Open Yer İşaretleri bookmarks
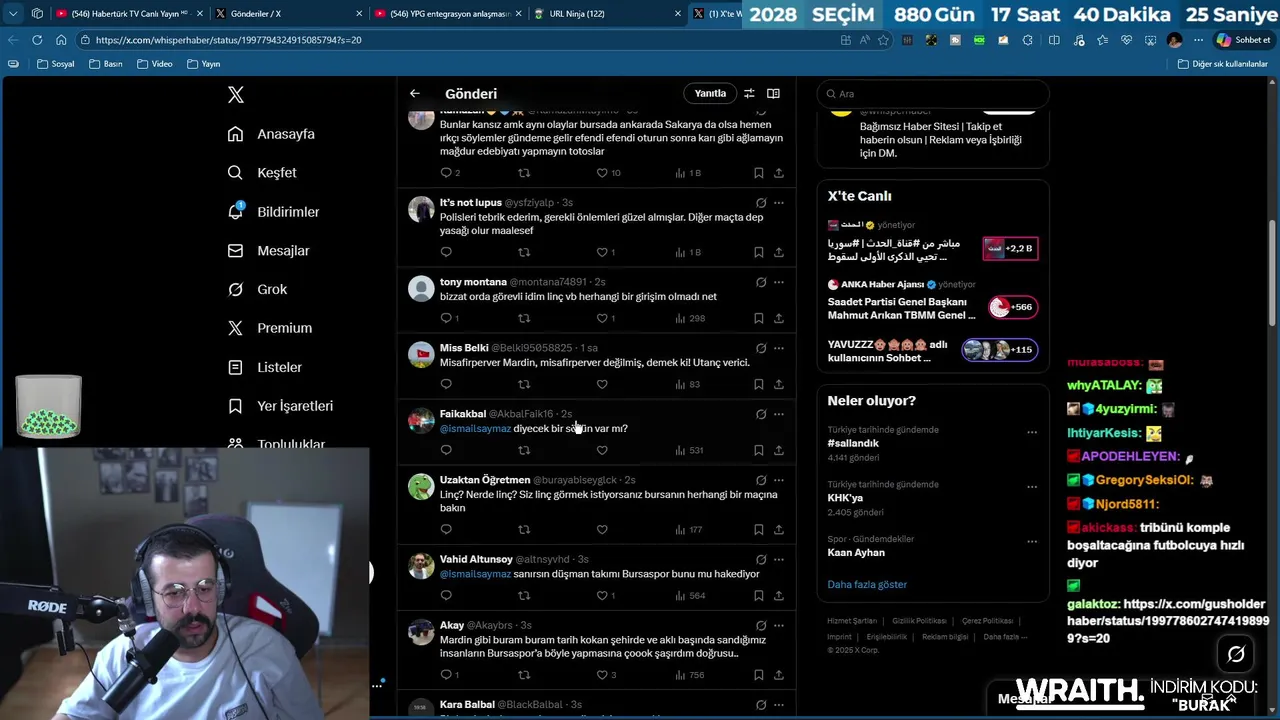The image size is (1280, 720). (x=280, y=406)
